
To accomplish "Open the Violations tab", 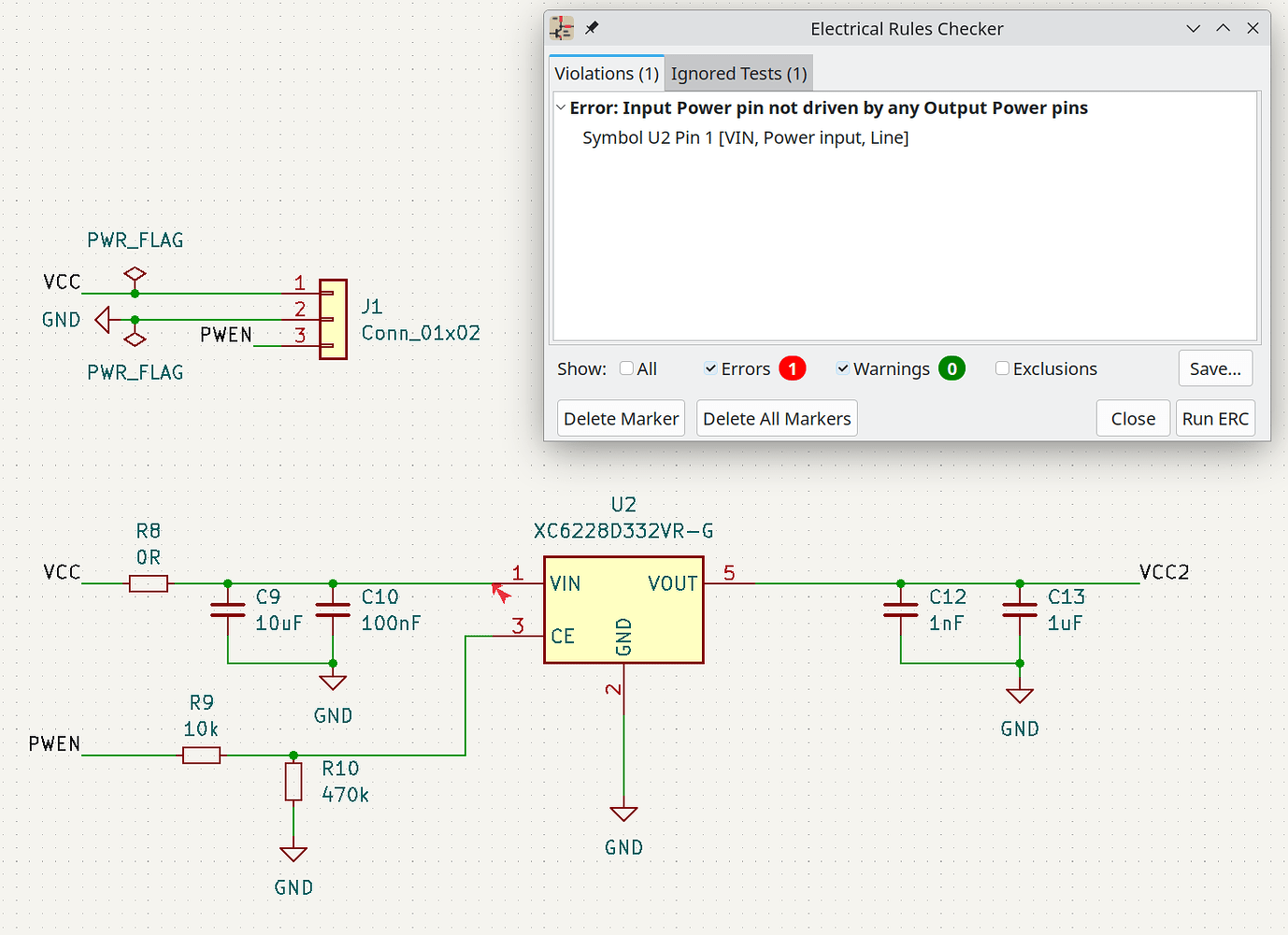I will (x=606, y=73).
